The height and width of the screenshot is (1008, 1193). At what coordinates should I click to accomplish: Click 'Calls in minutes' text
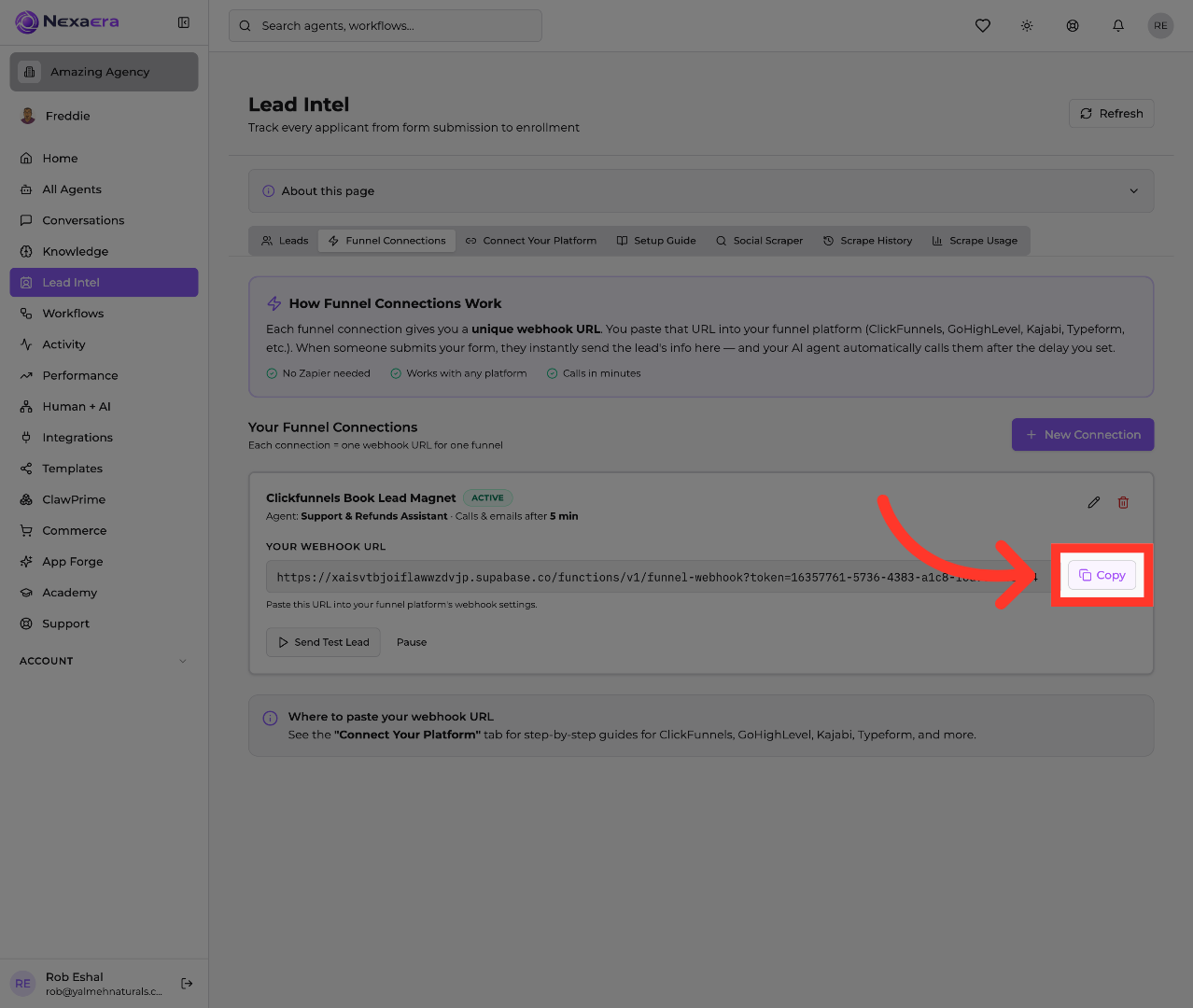click(602, 373)
